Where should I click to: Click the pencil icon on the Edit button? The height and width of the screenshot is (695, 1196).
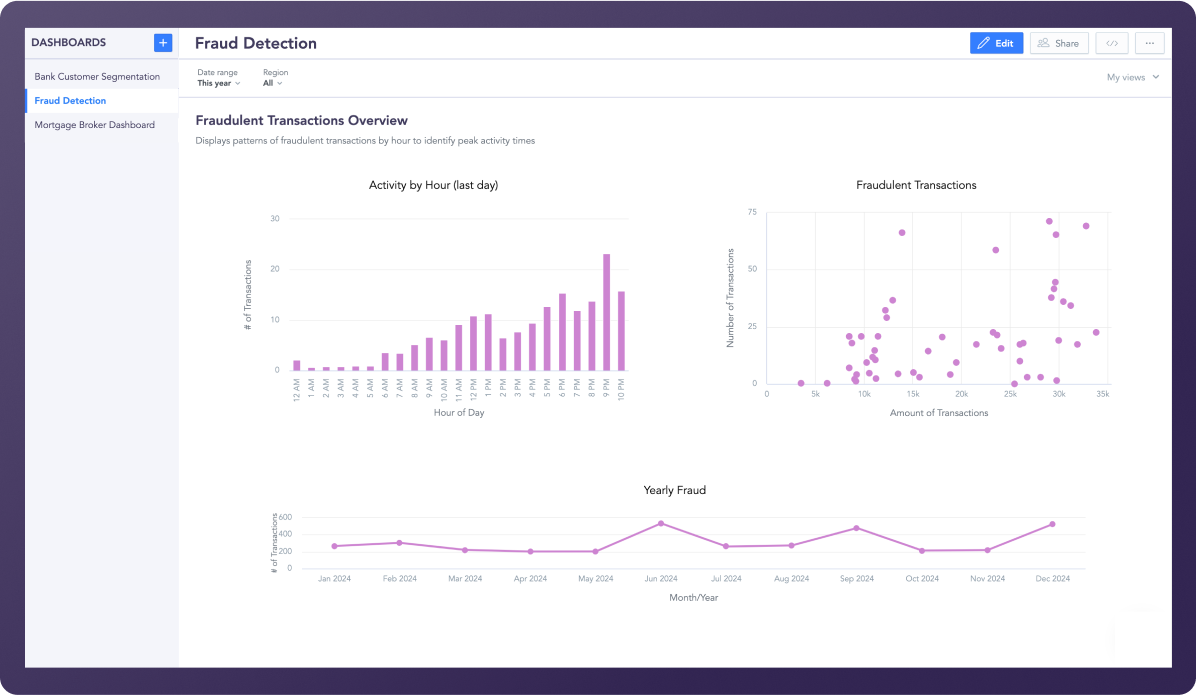point(984,42)
